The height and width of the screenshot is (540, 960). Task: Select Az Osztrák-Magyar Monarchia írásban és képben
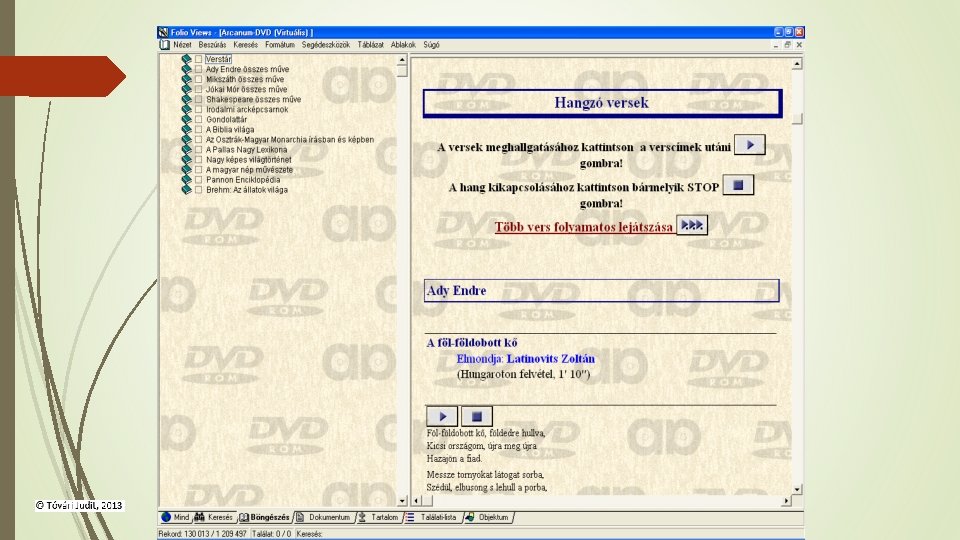pos(290,140)
